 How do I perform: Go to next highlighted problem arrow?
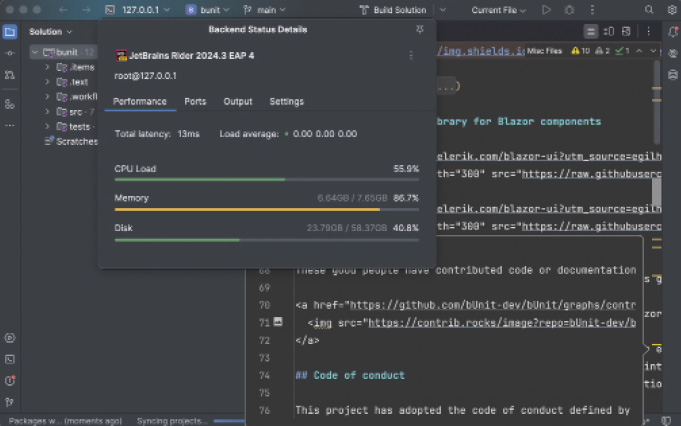coord(653,51)
